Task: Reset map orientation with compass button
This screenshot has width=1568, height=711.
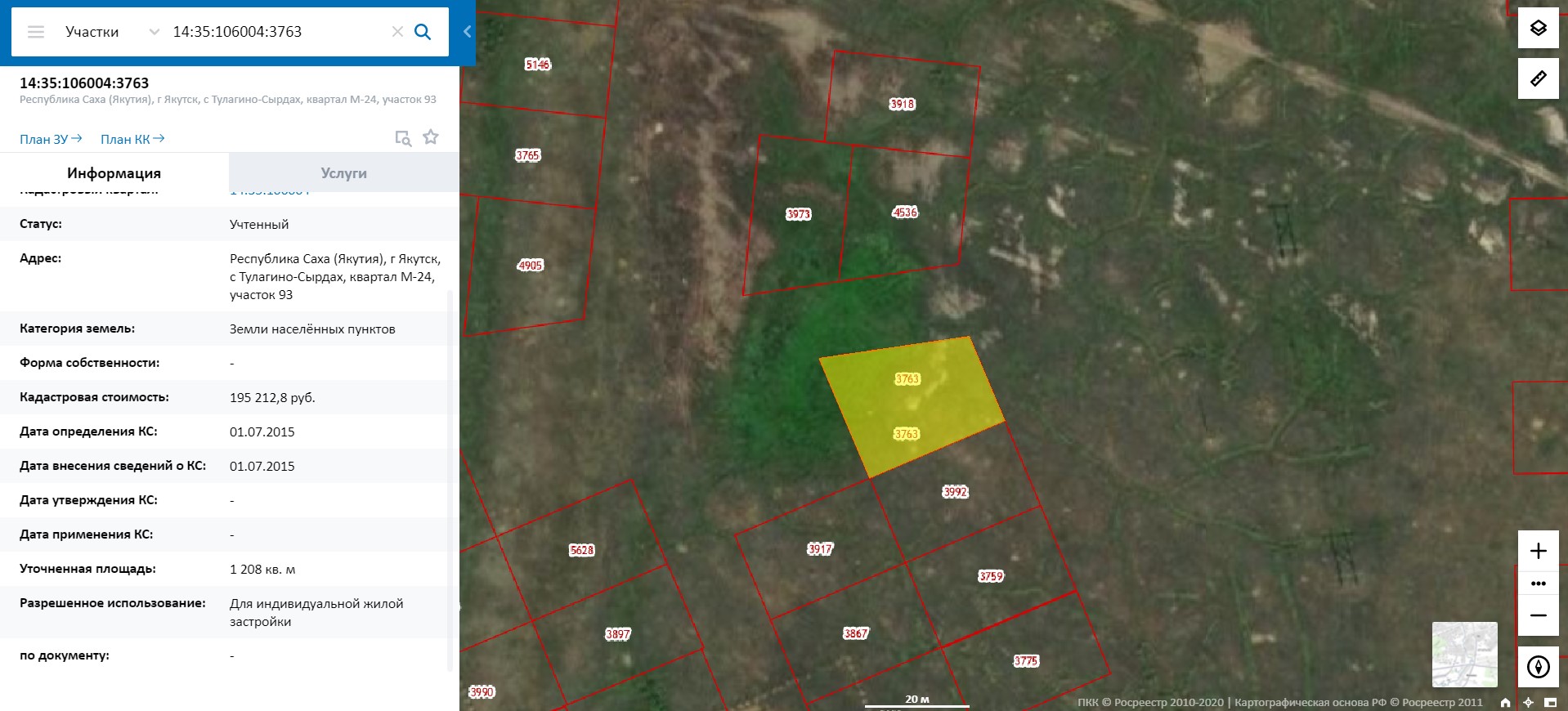Action: [1538, 667]
